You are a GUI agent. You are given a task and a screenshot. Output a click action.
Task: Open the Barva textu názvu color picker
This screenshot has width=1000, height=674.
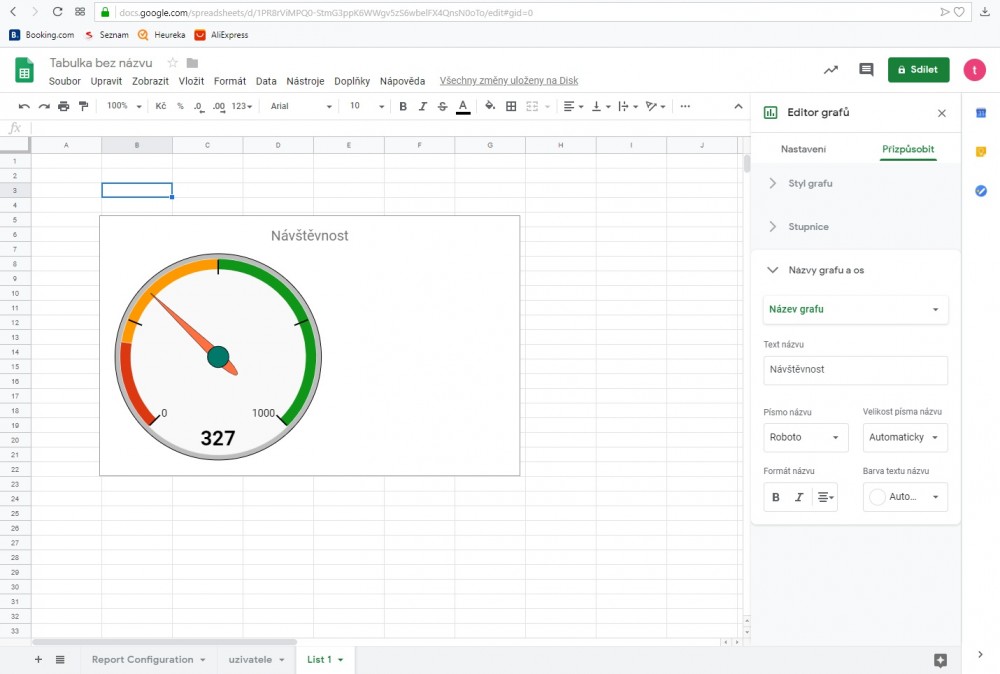905,497
